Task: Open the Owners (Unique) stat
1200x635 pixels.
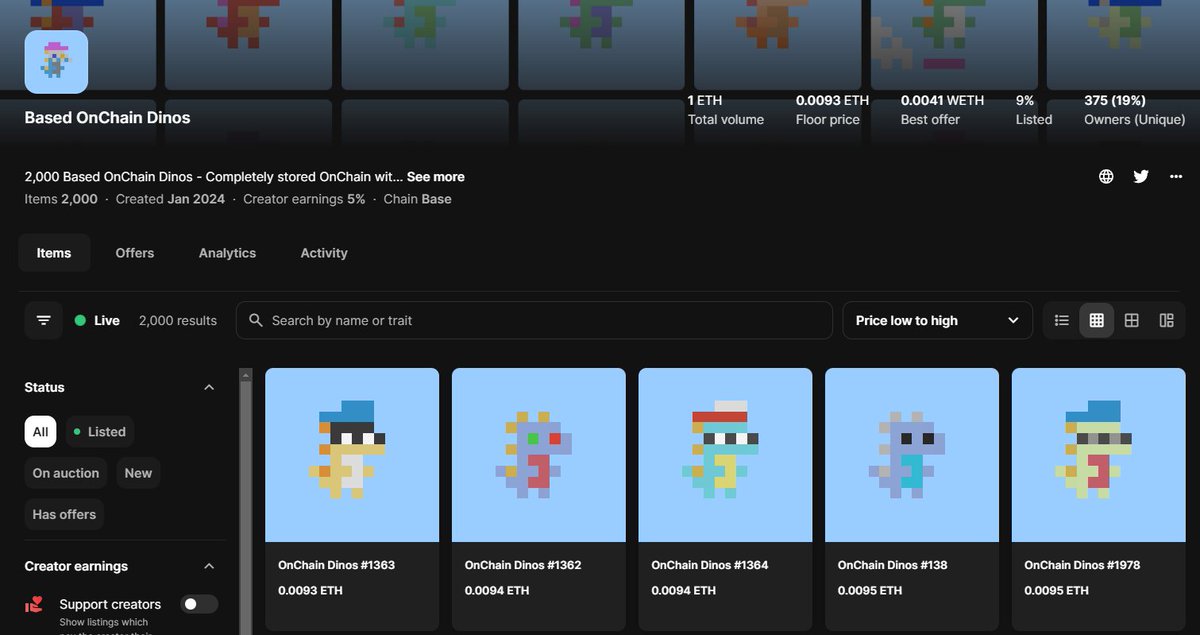Action: pos(1135,110)
